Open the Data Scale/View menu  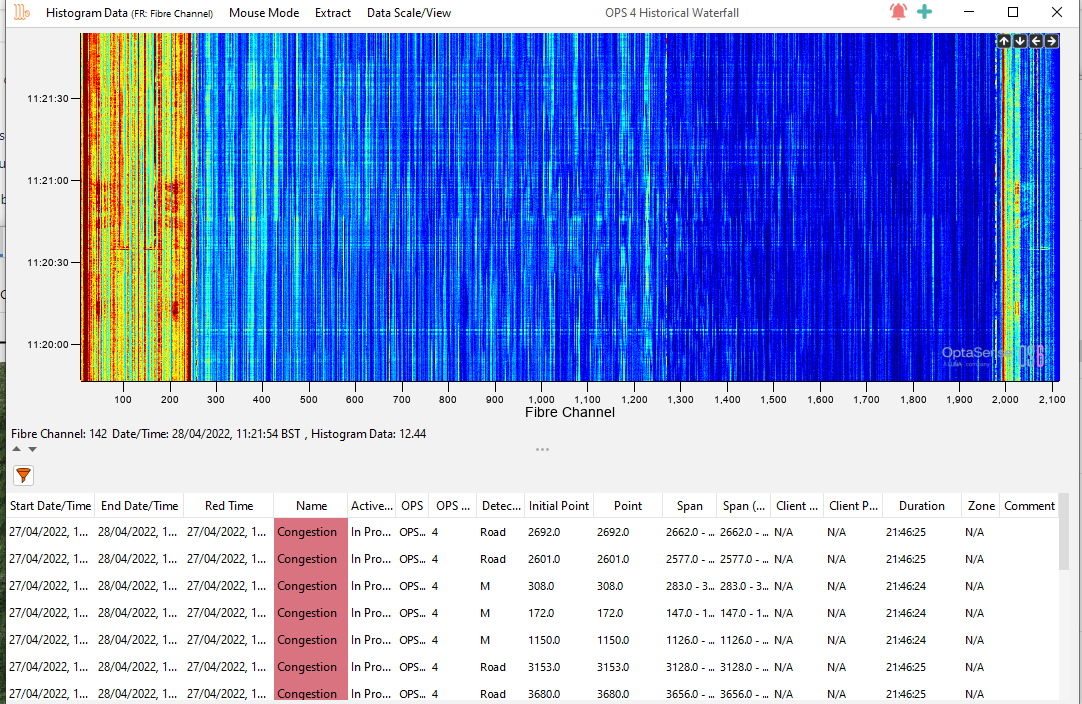pyautogui.click(x=408, y=13)
